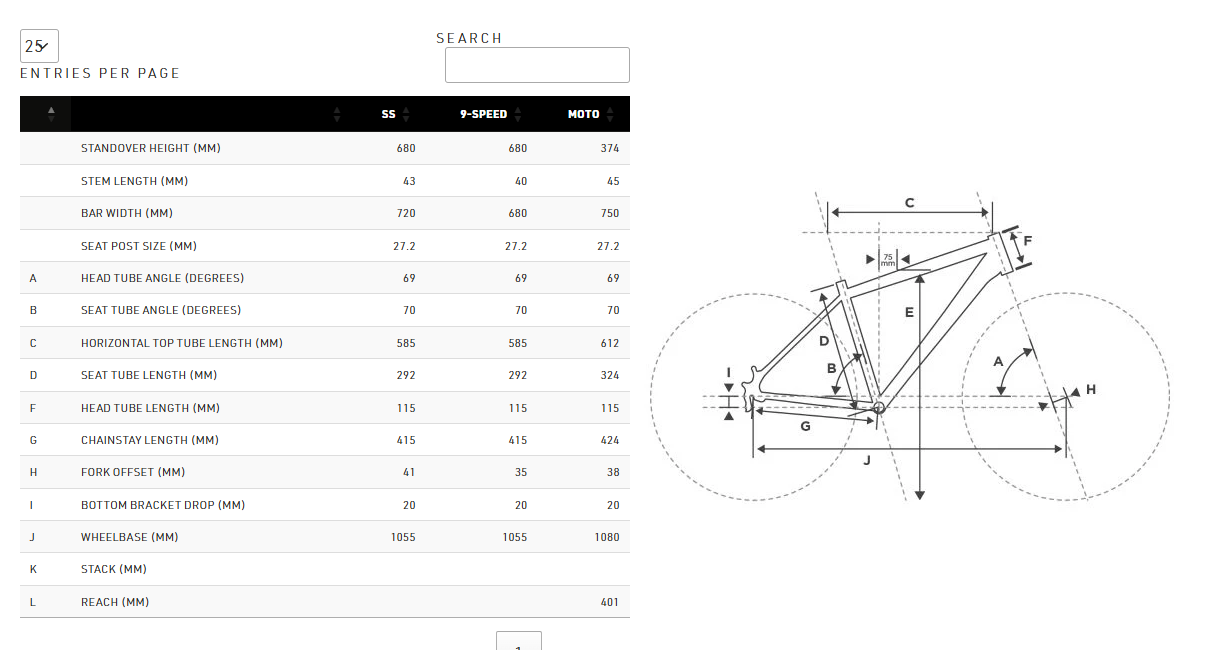
Task: Open the entries per page dropdown
Action: pos(39,46)
